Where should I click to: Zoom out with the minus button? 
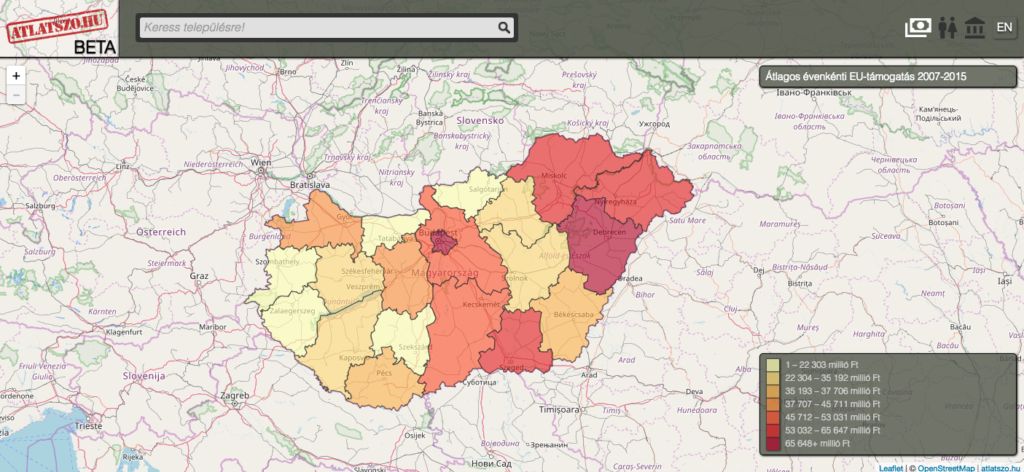click(x=16, y=95)
